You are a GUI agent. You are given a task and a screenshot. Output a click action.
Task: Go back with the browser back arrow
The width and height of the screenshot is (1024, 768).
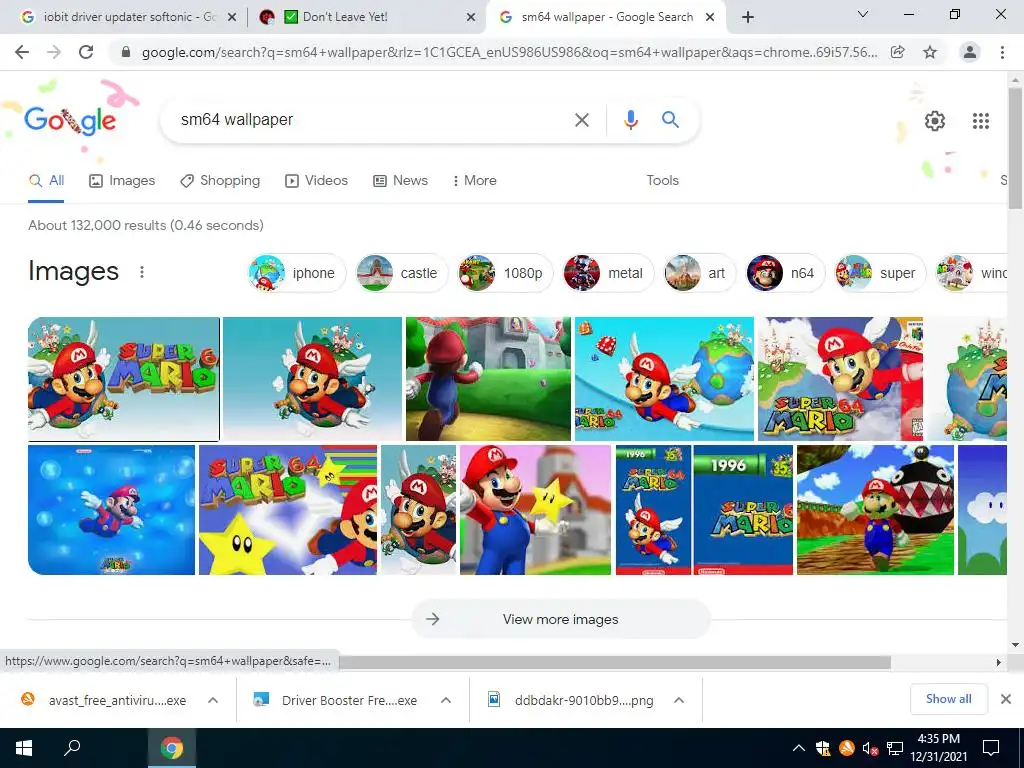(x=22, y=52)
